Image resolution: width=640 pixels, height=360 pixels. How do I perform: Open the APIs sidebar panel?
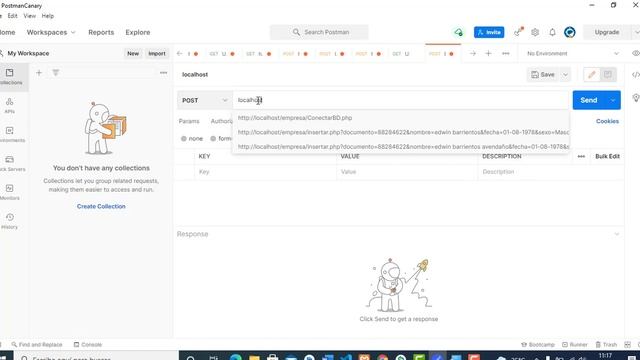point(10,106)
